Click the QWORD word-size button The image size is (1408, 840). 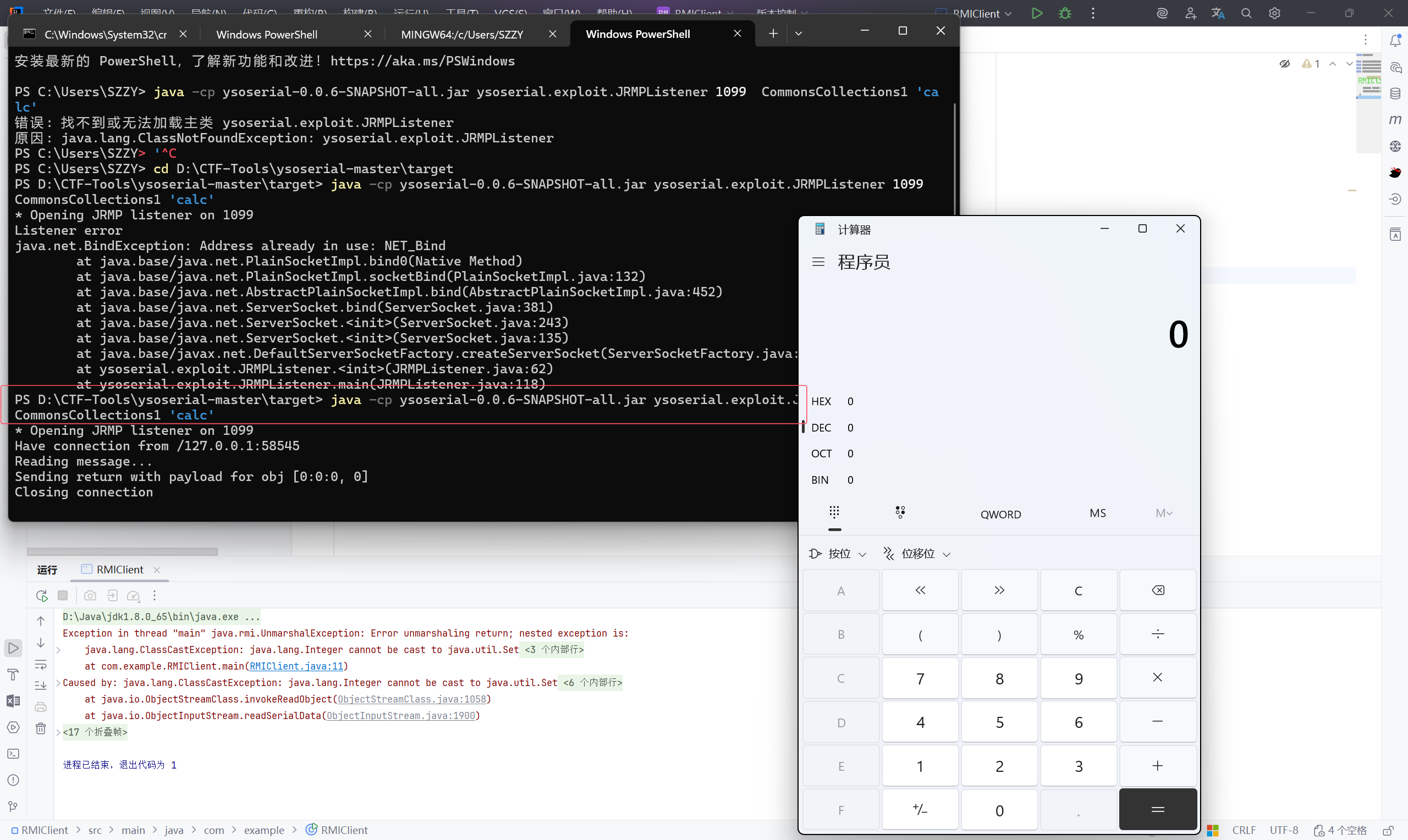click(1000, 514)
